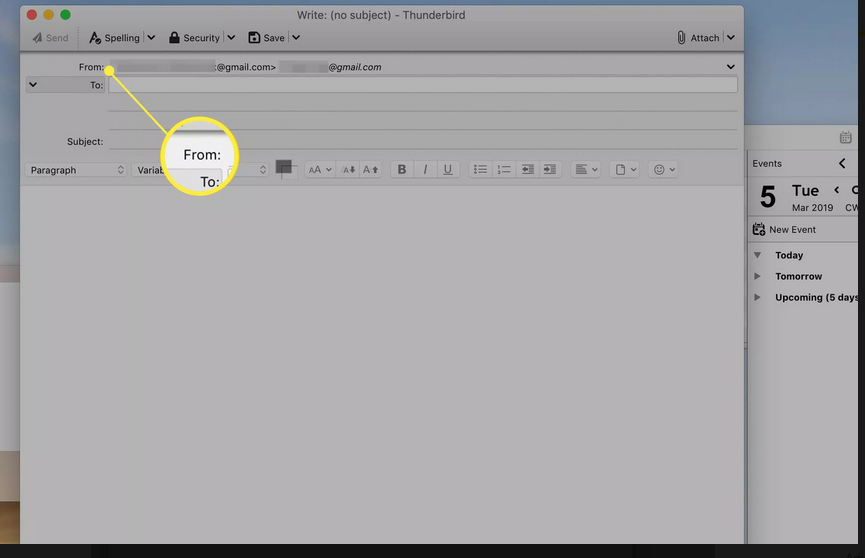Open the font size number stepper
This screenshot has width=865, height=558.
point(263,169)
